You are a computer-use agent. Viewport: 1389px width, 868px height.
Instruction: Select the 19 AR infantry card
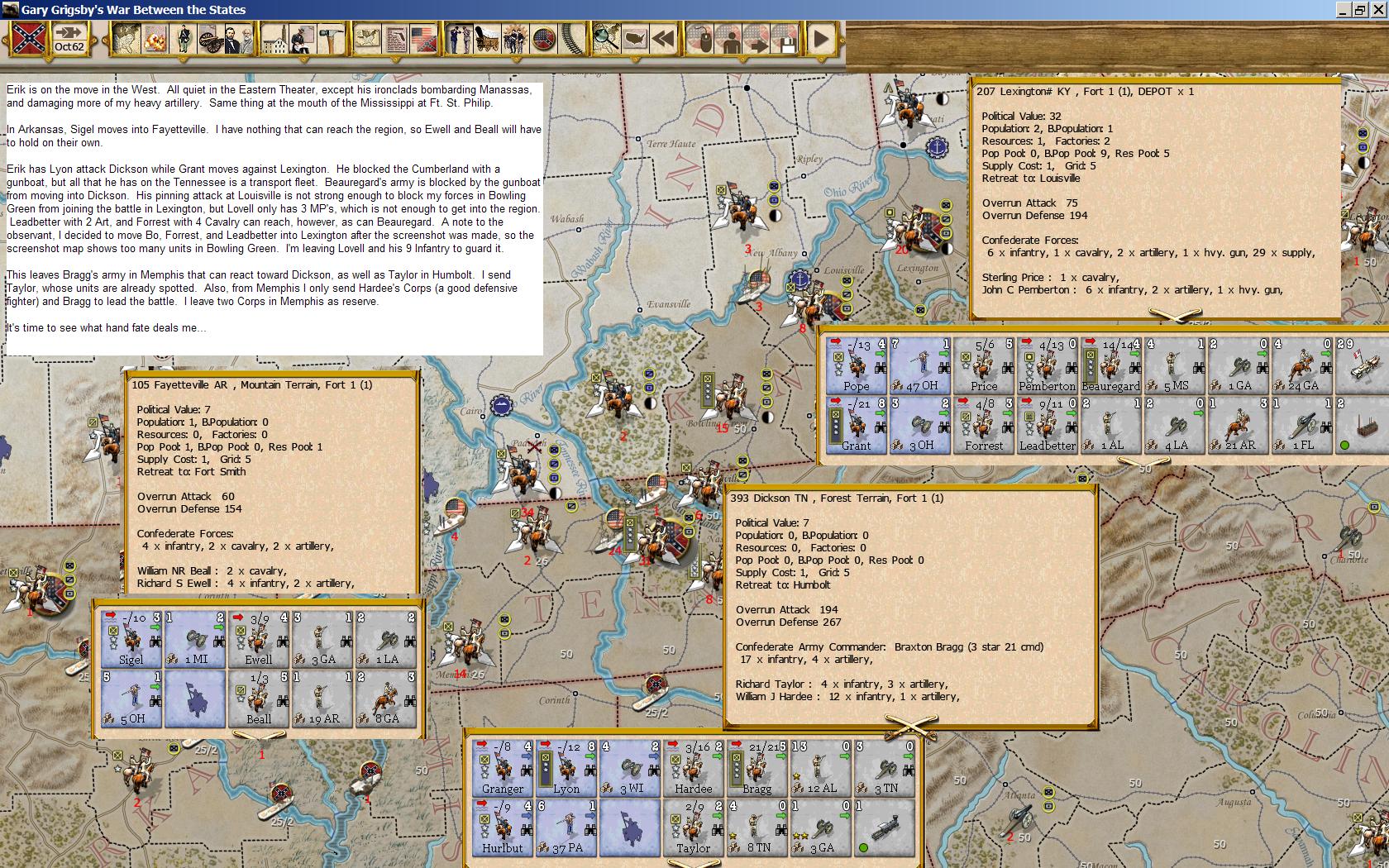click(322, 698)
